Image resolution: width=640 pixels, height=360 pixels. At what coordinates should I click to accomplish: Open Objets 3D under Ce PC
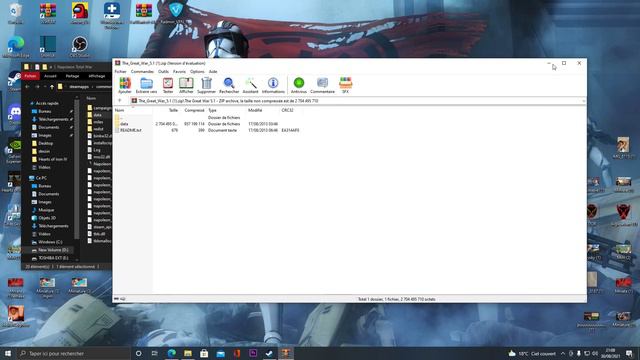[x=47, y=218]
